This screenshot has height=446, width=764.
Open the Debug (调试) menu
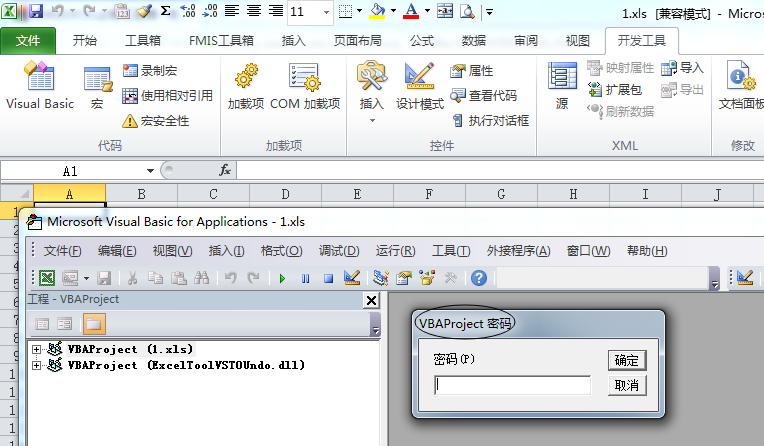pos(338,250)
